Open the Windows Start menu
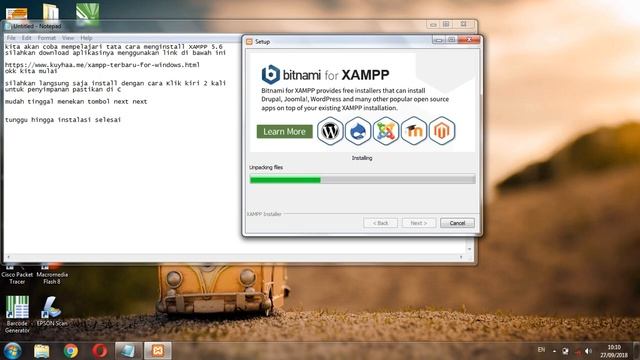The height and width of the screenshot is (360, 640). tap(13, 351)
